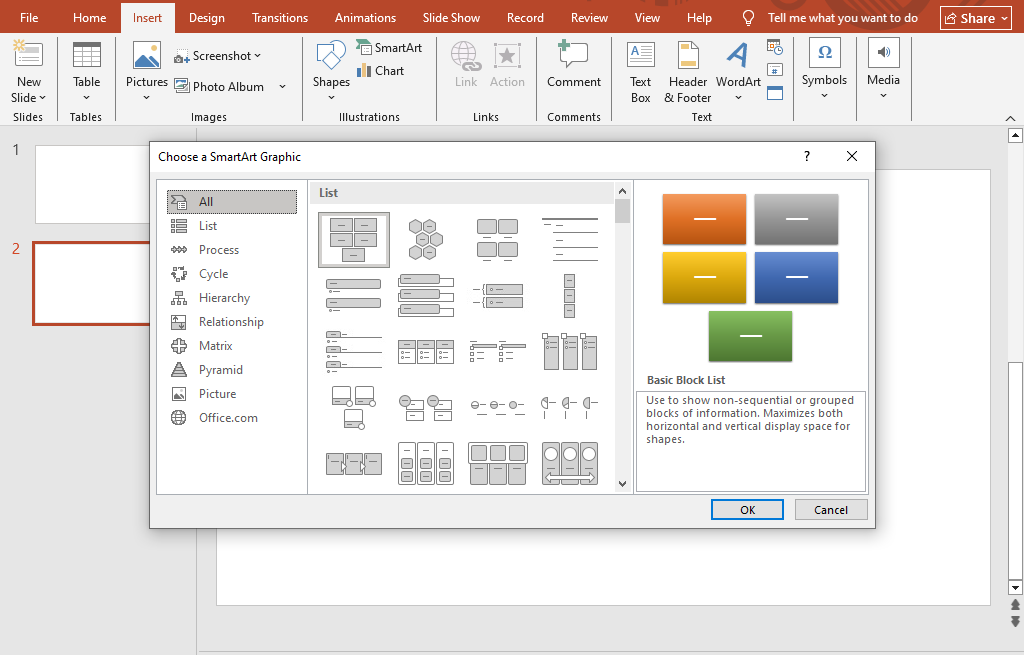Screen dimensions: 1024x655
Task: Pick the Basic Block List layout thumbnail
Action: tap(354, 240)
